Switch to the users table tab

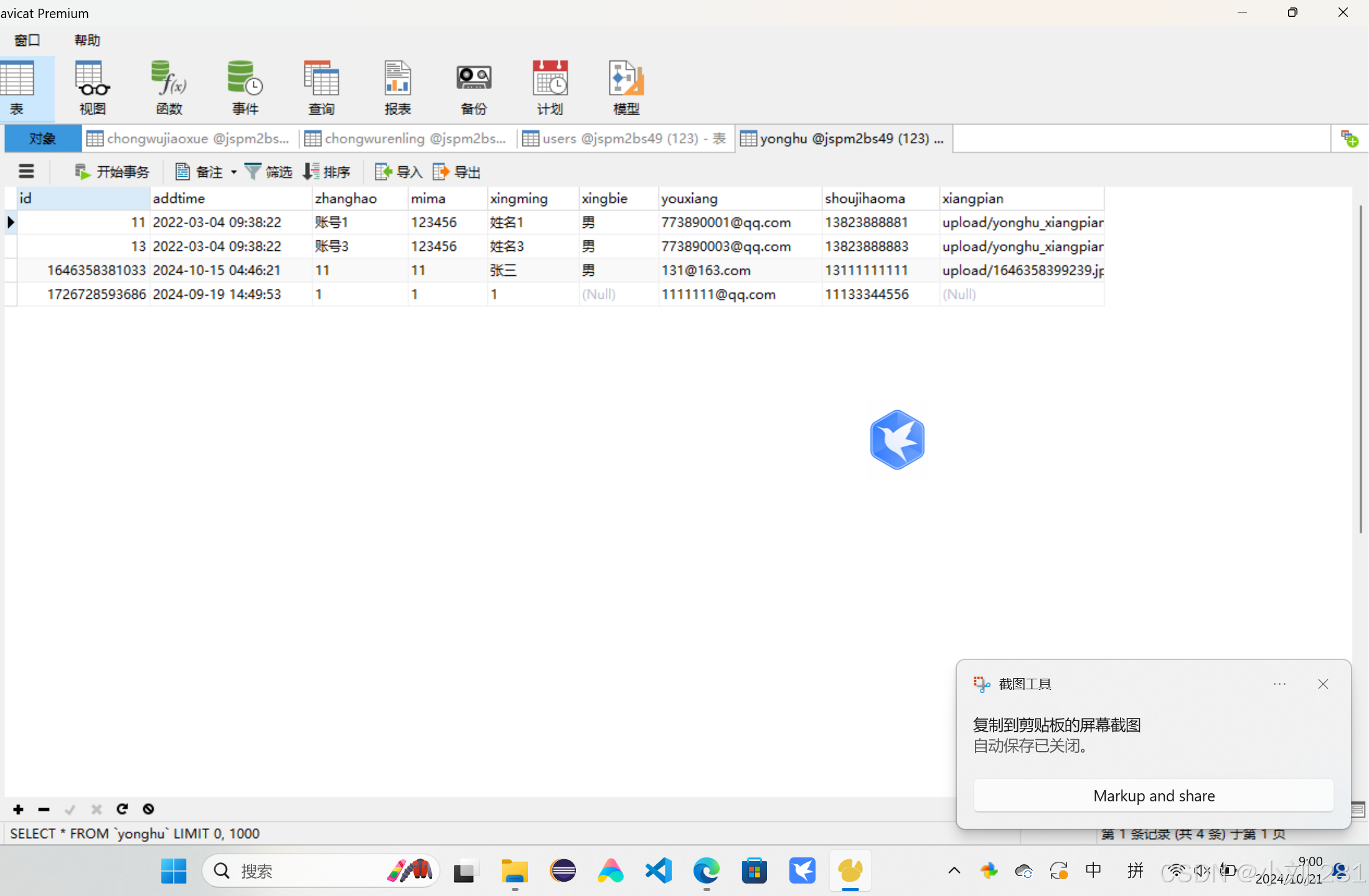(625, 138)
